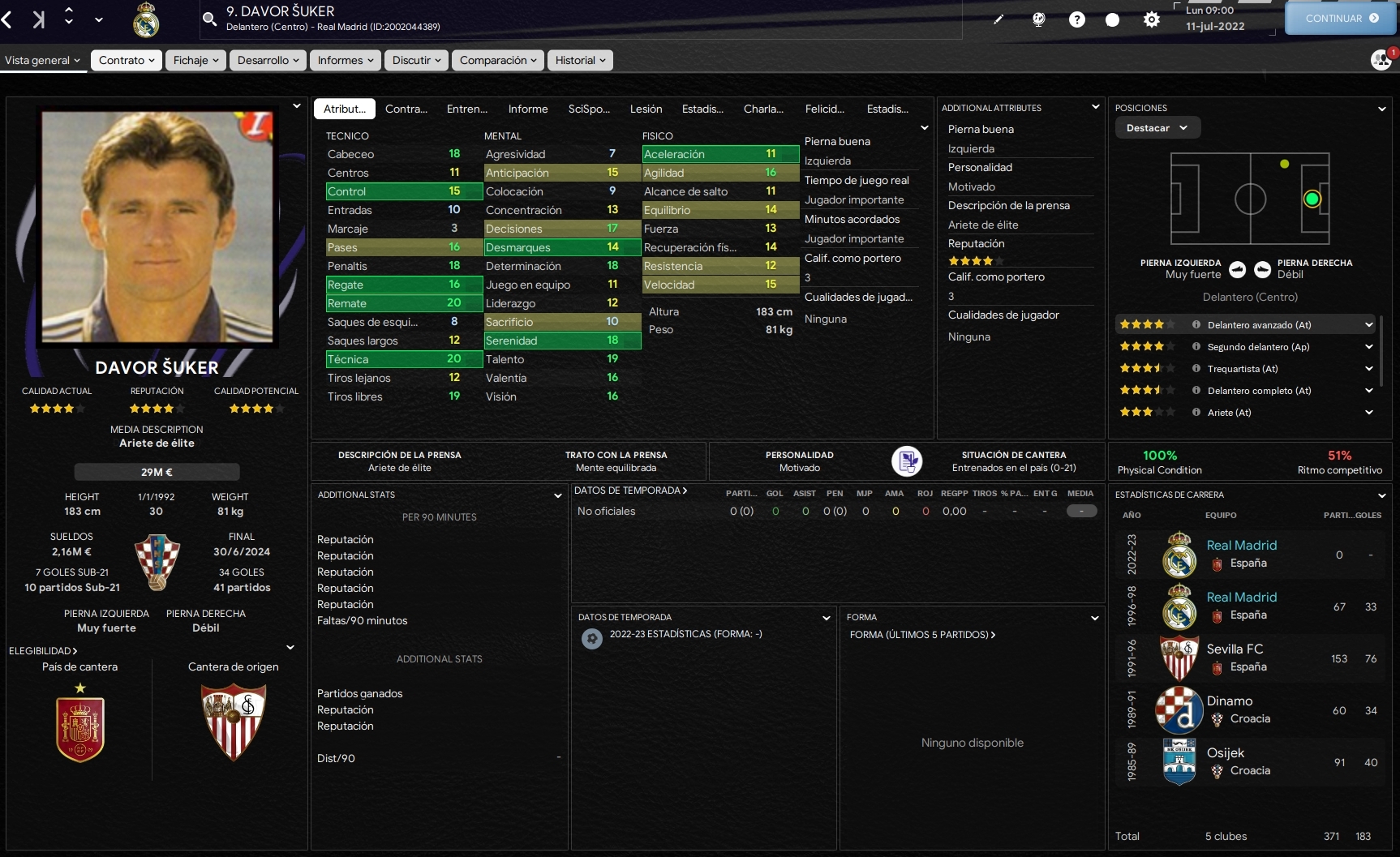Select the highlighted green striker position on pitch
The image size is (1400, 857).
pyautogui.click(x=1312, y=199)
